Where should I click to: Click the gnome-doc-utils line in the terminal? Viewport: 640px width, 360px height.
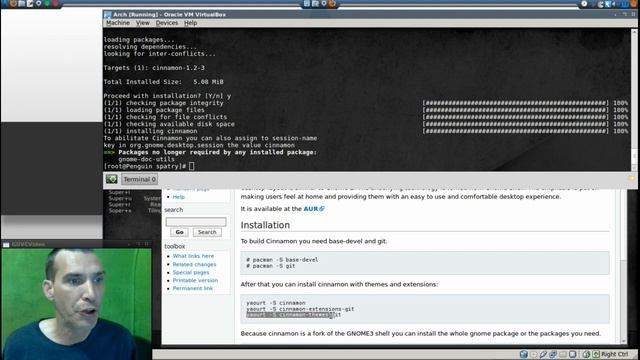pyautogui.click(x=147, y=159)
